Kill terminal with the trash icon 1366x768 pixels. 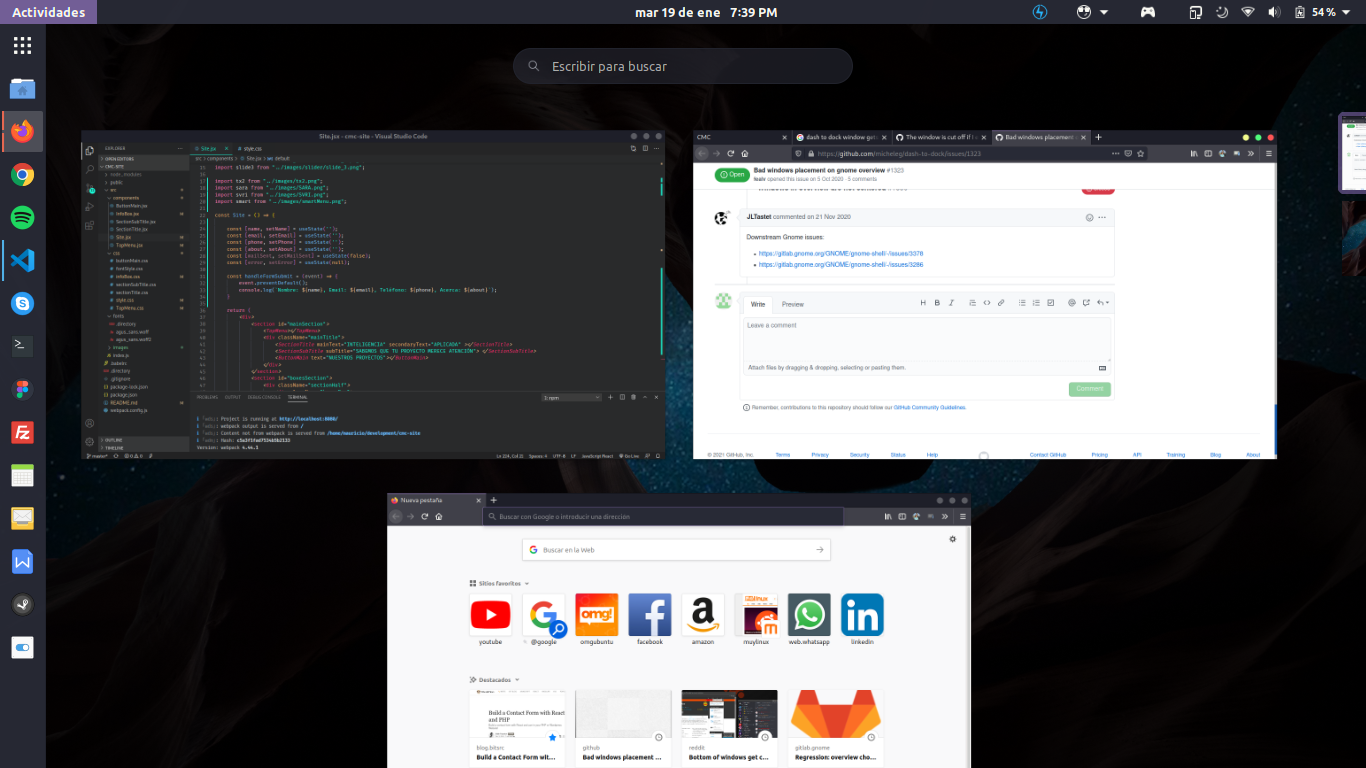tap(633, 397)
